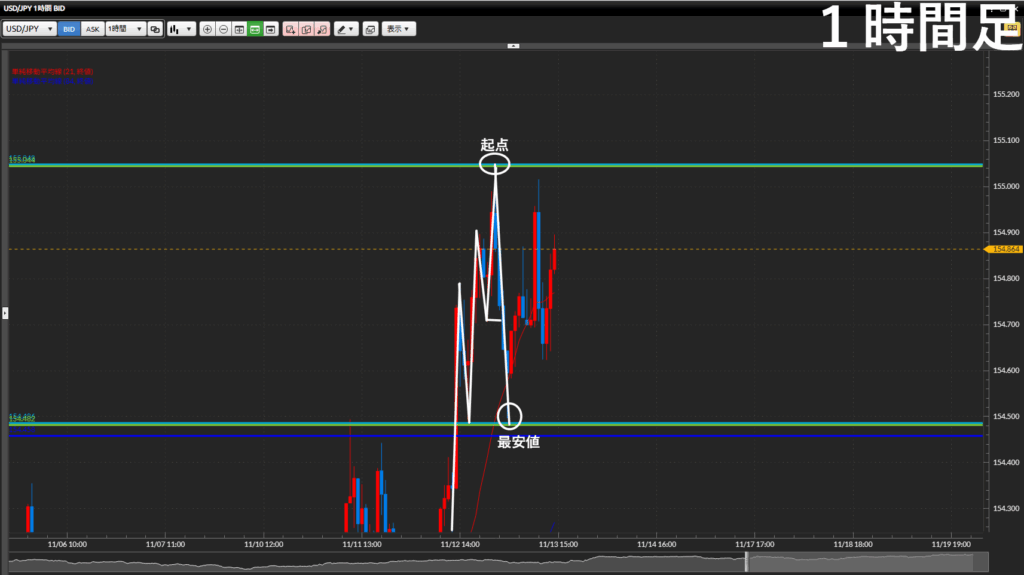Click the chart snapshot icon before 表示
Image resolution: width=1024 pixels, height=575 pixels.
click(x=370, y=29)
